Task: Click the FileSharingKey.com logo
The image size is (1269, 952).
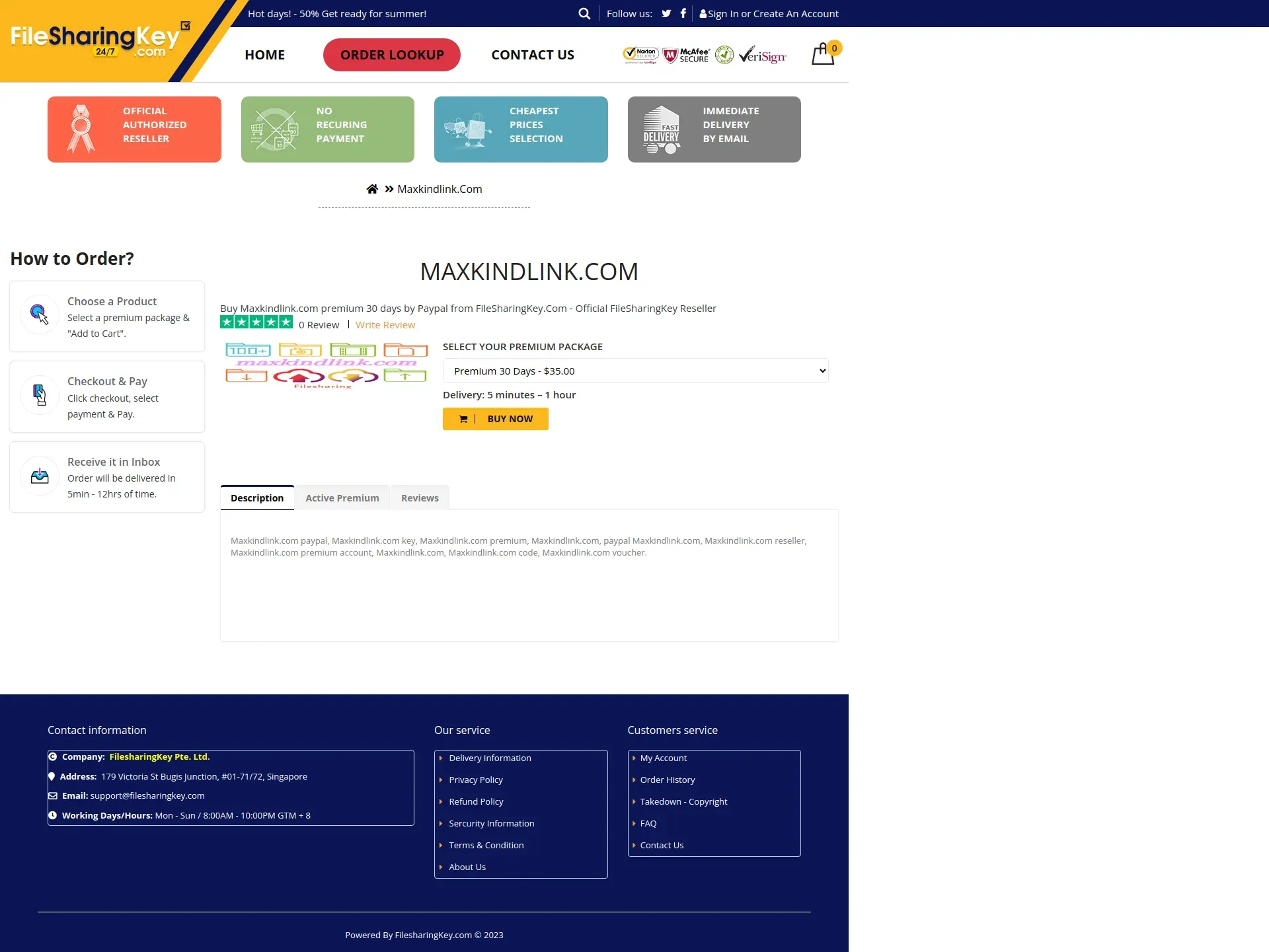Action: (99, 42)
